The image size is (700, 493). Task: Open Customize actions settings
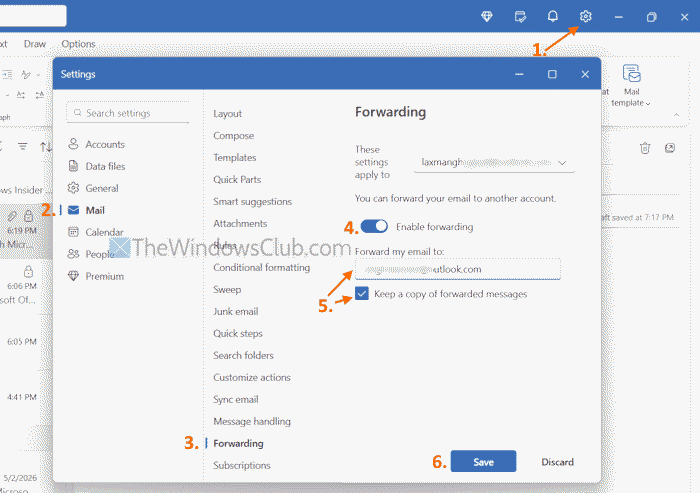click(x=252, y=377)
